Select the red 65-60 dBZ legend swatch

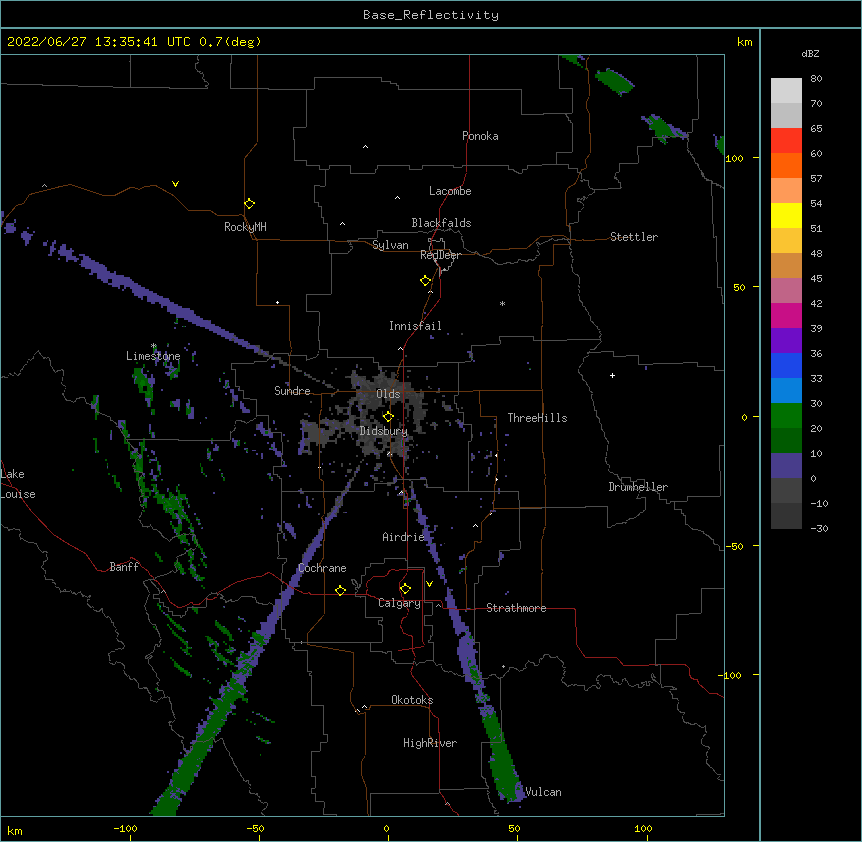(786, 140)
